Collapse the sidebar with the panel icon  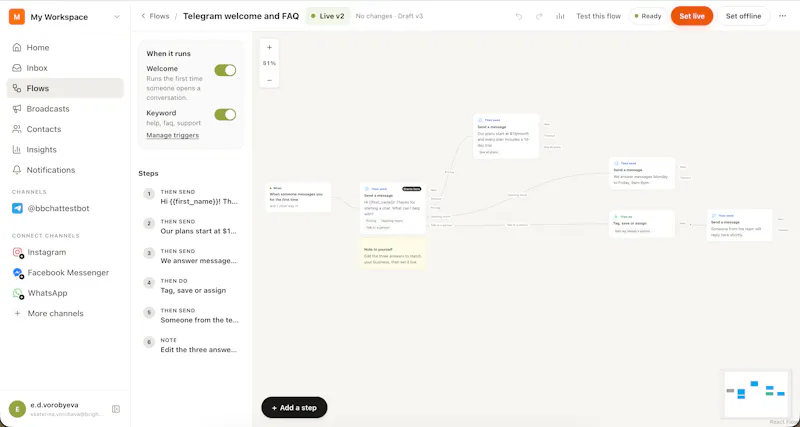pyautogui.click(x=116, y=409)
